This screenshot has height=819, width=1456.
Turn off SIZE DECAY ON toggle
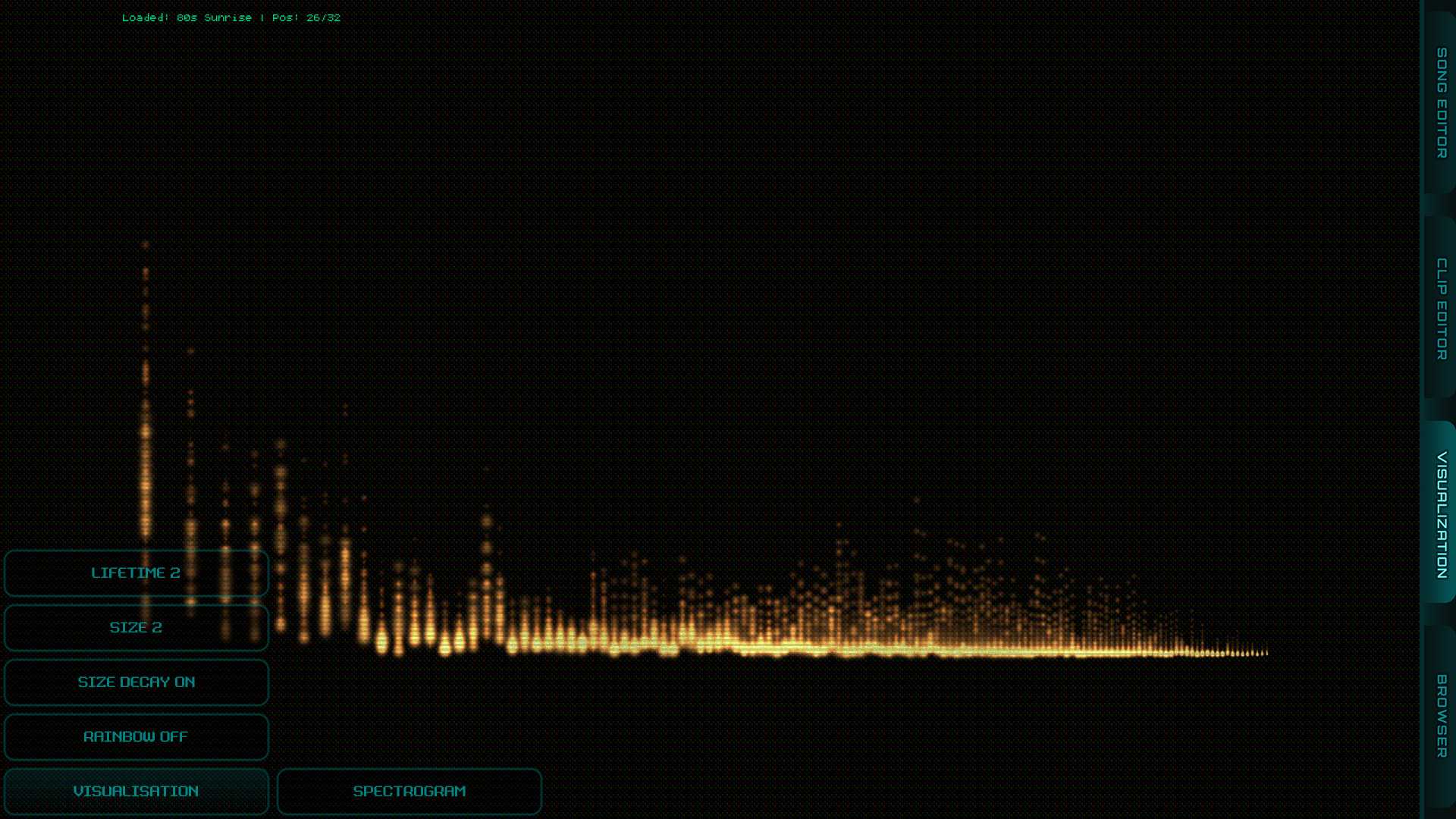(x=136, y=682)
